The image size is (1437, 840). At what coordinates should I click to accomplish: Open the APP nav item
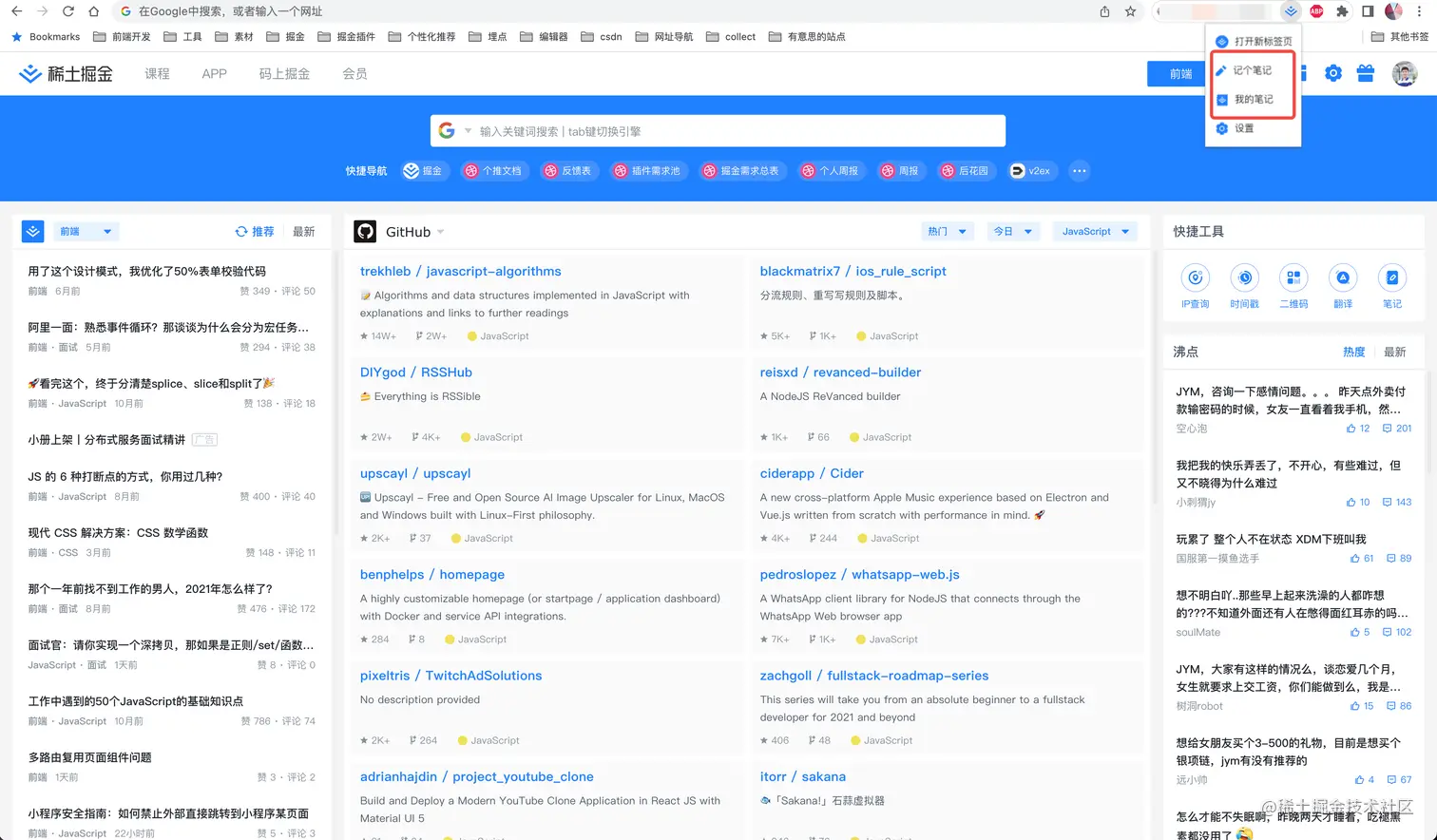pos(215,73)
